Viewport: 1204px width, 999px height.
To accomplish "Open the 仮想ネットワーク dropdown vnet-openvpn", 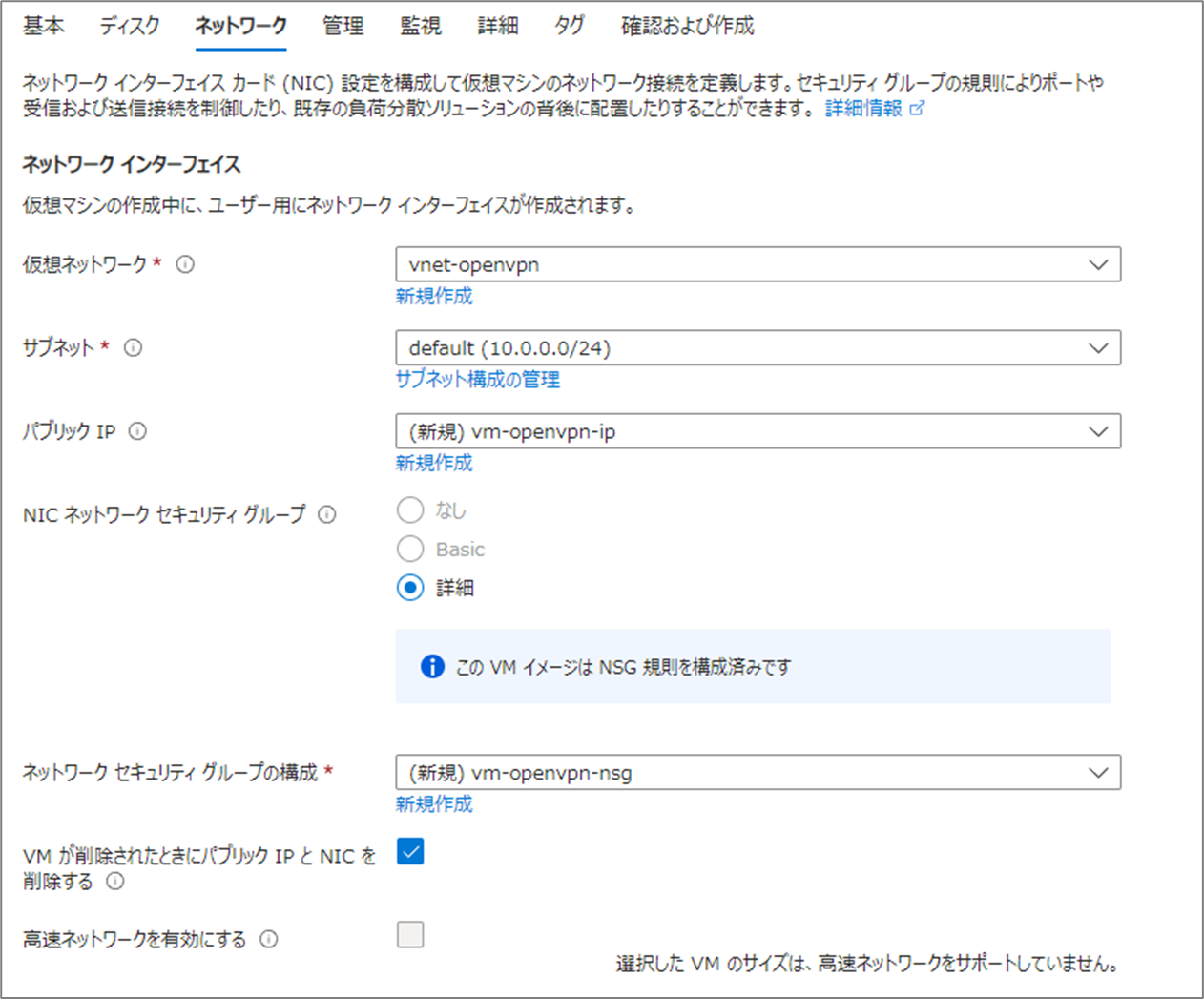I will point(758,264).
